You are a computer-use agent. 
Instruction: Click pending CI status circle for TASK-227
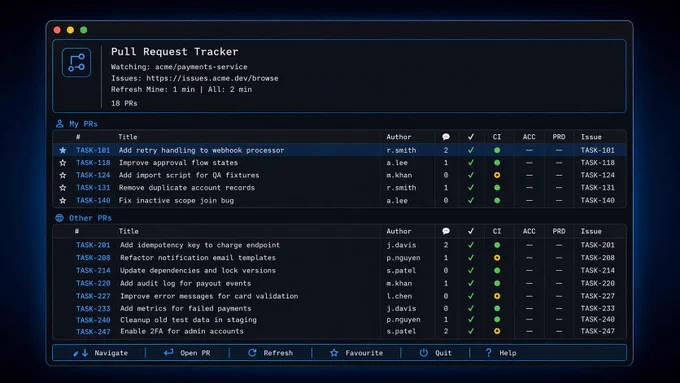(497, 296)
